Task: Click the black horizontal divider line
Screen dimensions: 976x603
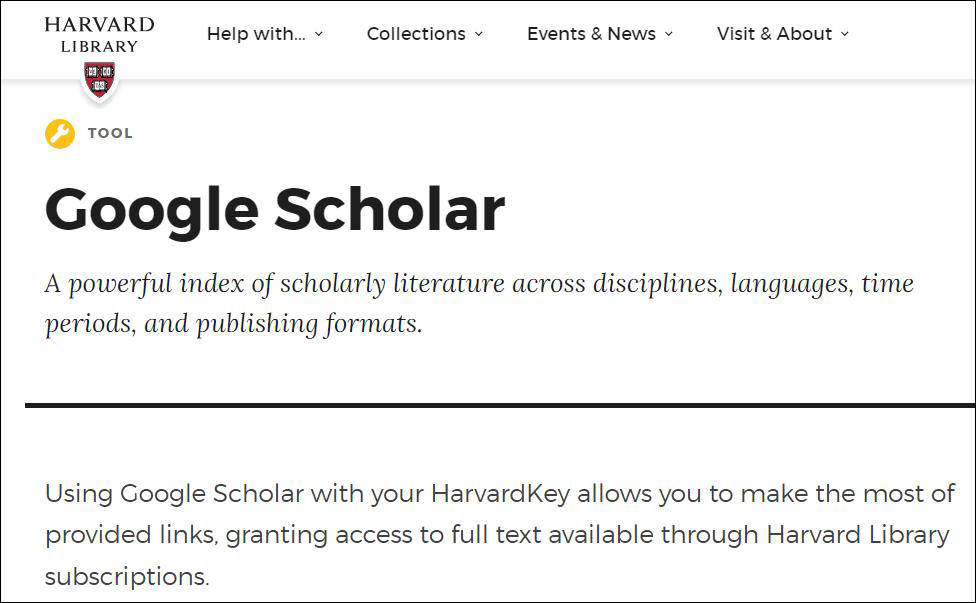Action: click(x=500, y=405)
